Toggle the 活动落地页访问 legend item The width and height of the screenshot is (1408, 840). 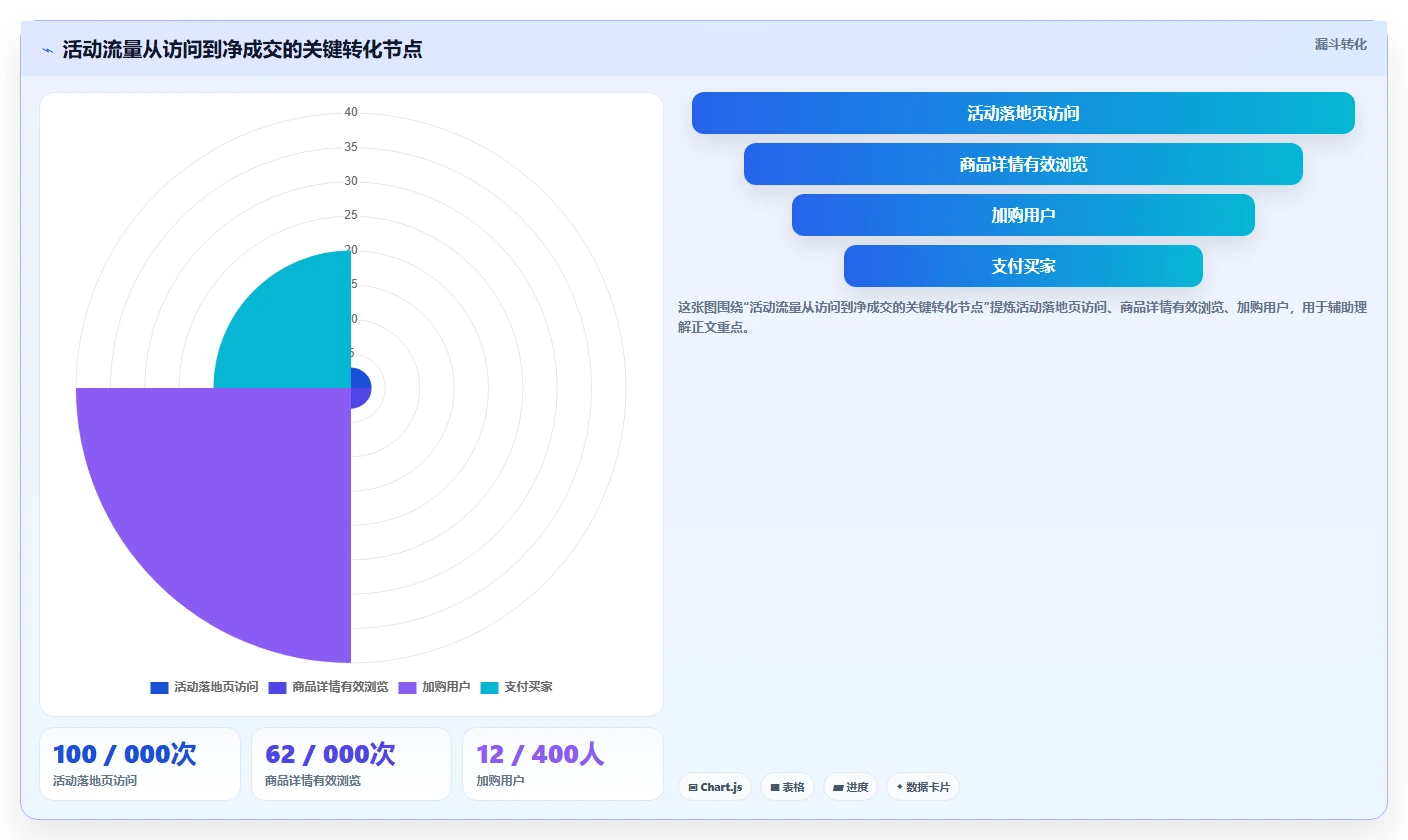(x=204, y=687)
